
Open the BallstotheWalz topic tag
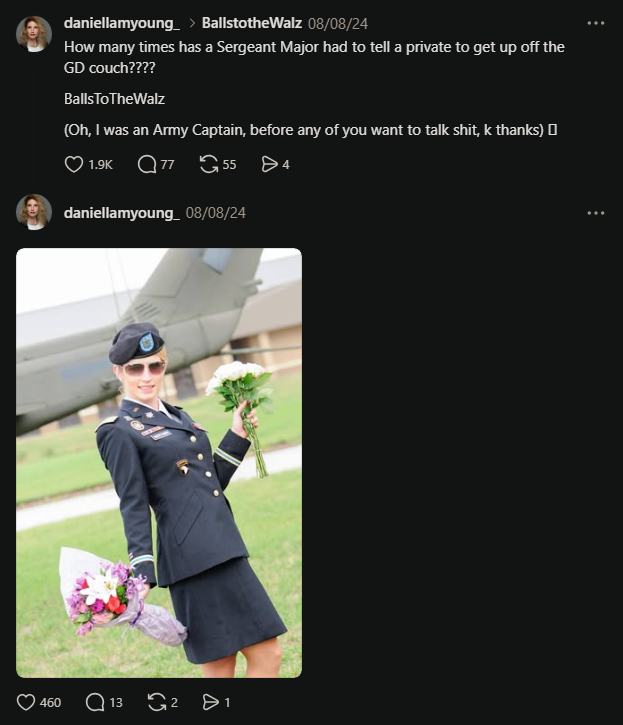(x=252, y=23)
